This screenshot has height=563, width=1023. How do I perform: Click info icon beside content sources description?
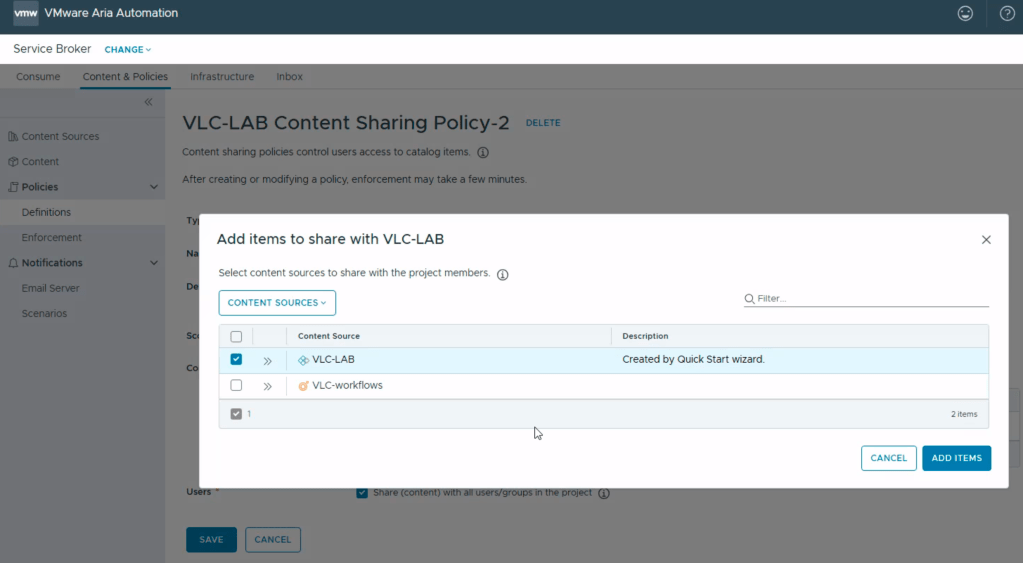pos(502,274)
